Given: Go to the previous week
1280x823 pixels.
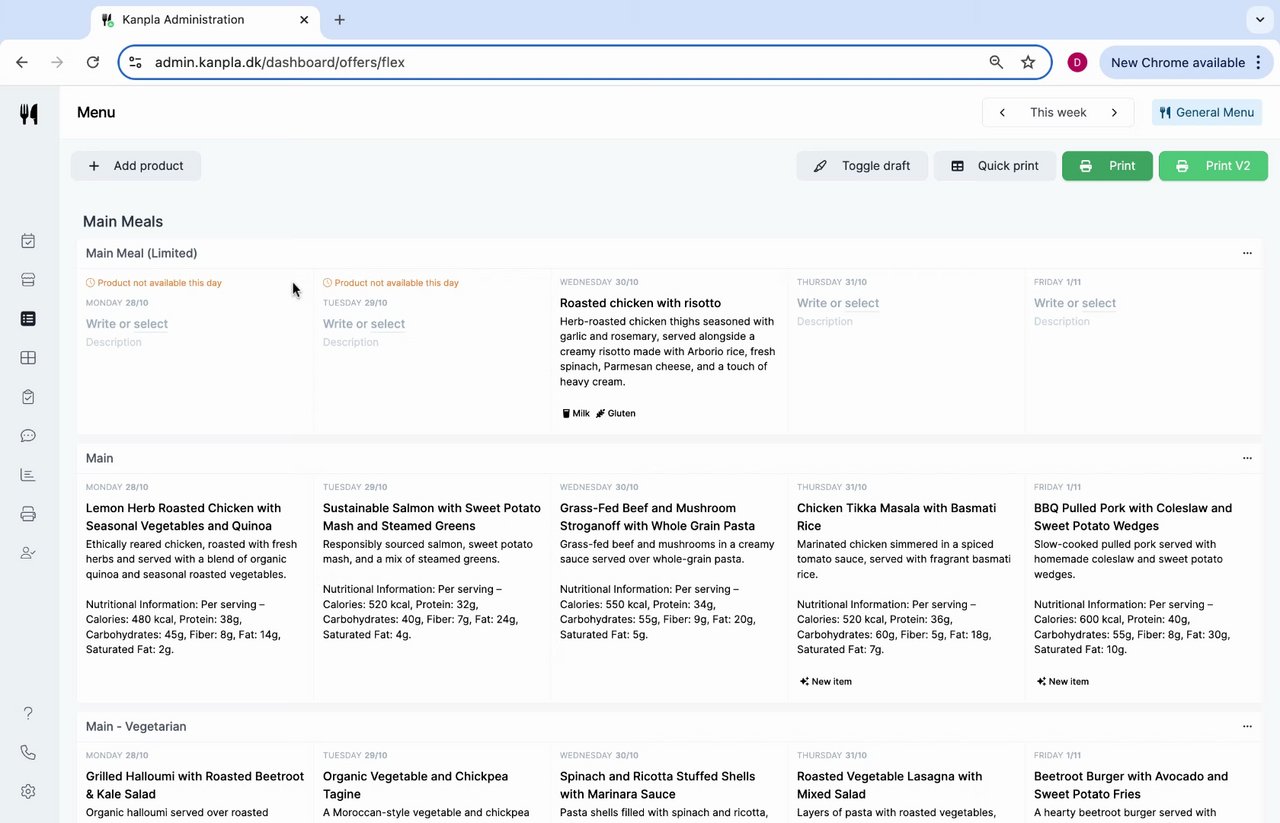Looking at the screenshot, I should point(1002,112).
